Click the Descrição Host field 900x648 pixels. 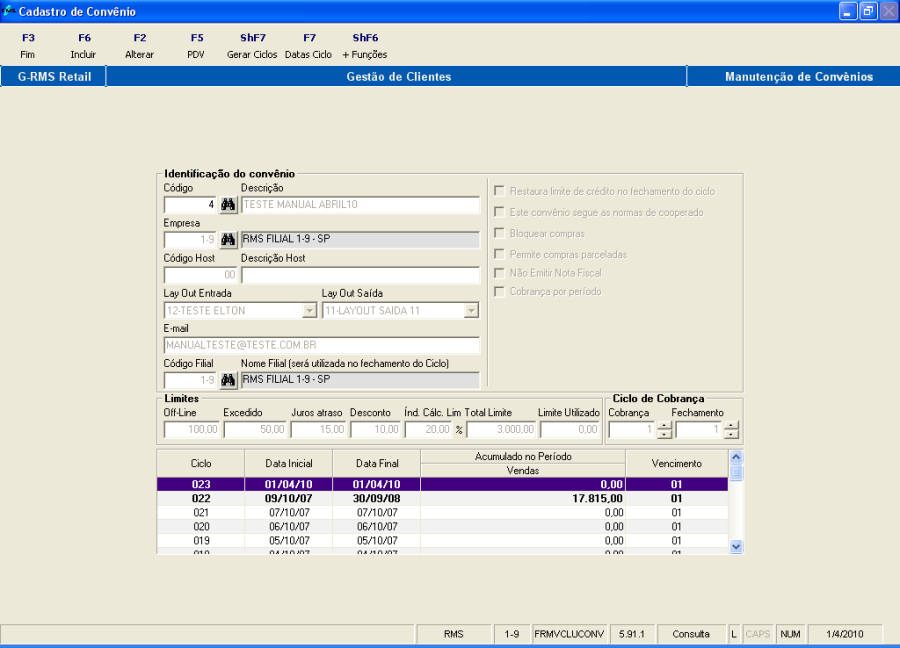click(360, 275)
